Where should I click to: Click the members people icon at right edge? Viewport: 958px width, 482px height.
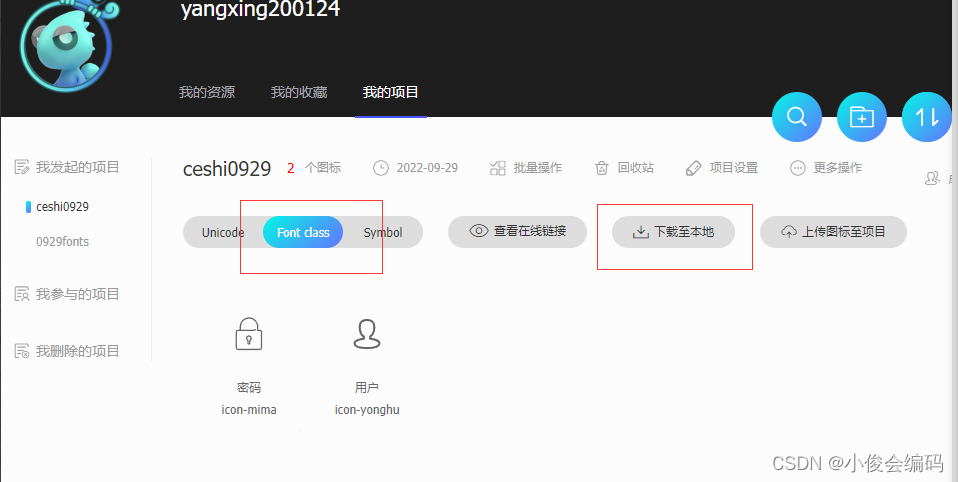[932, 178]
